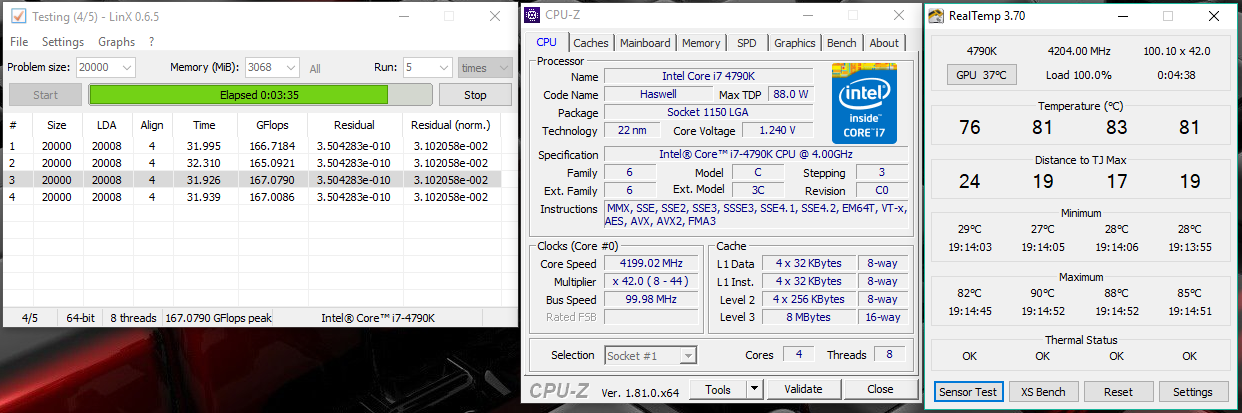Click the 167.0790 GFlops peak status entry
This screenshot has width=1242, height=413.
coord(219,318)
